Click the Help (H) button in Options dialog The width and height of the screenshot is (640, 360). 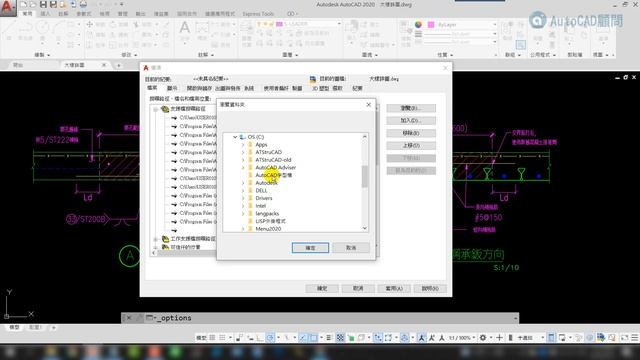click(430, 288)
